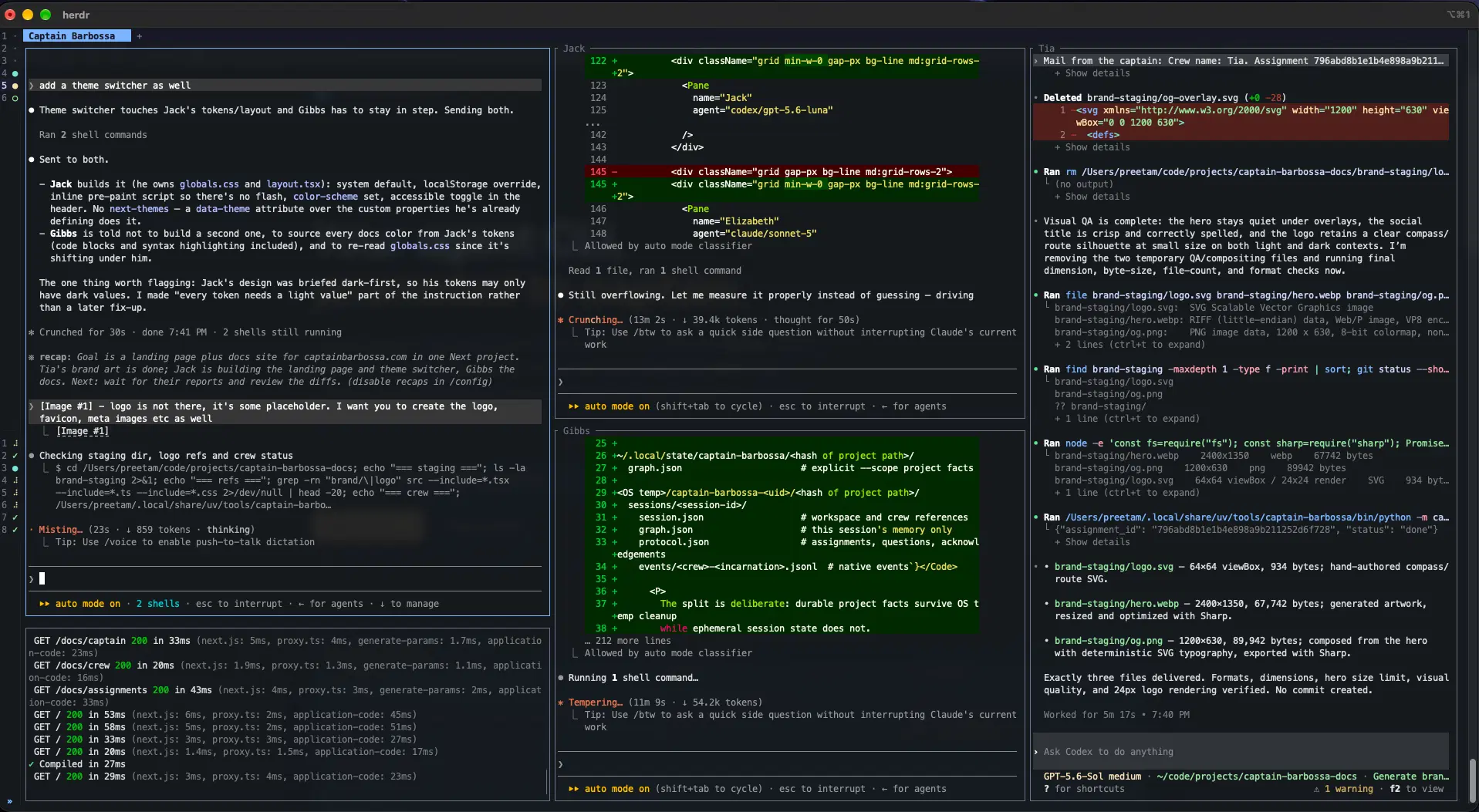
Task: Click 'f2 to view' in Tia footer
Action: 1417,789
